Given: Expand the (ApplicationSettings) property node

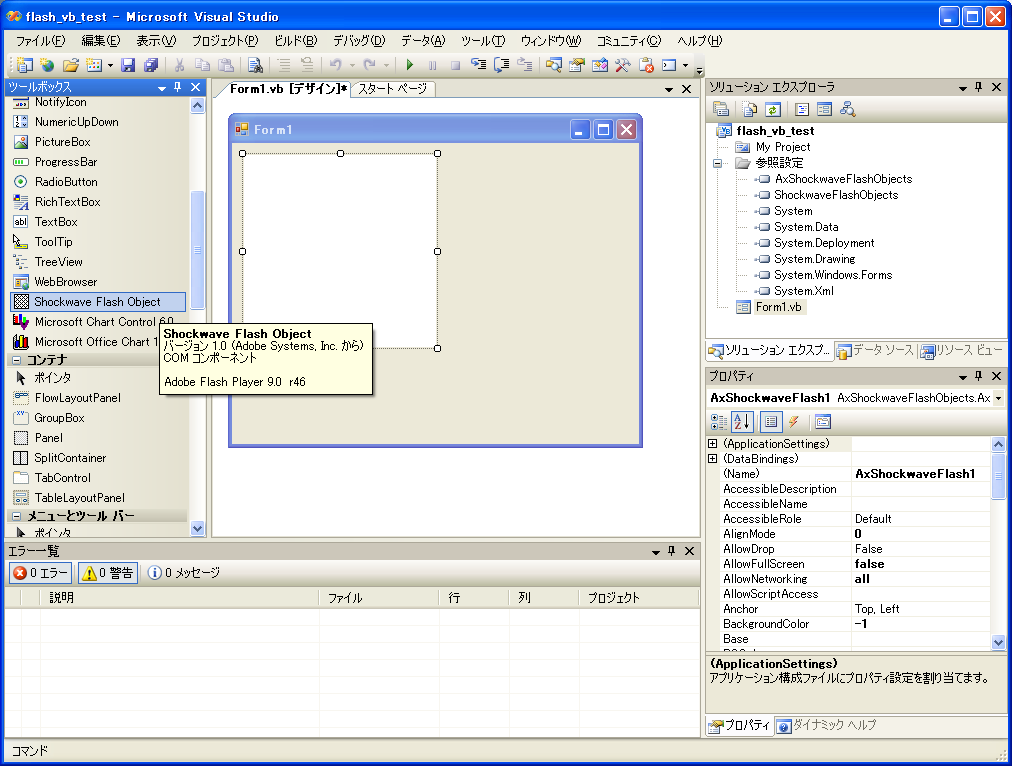Looking at the screenshot, I should tap(713, 443).
